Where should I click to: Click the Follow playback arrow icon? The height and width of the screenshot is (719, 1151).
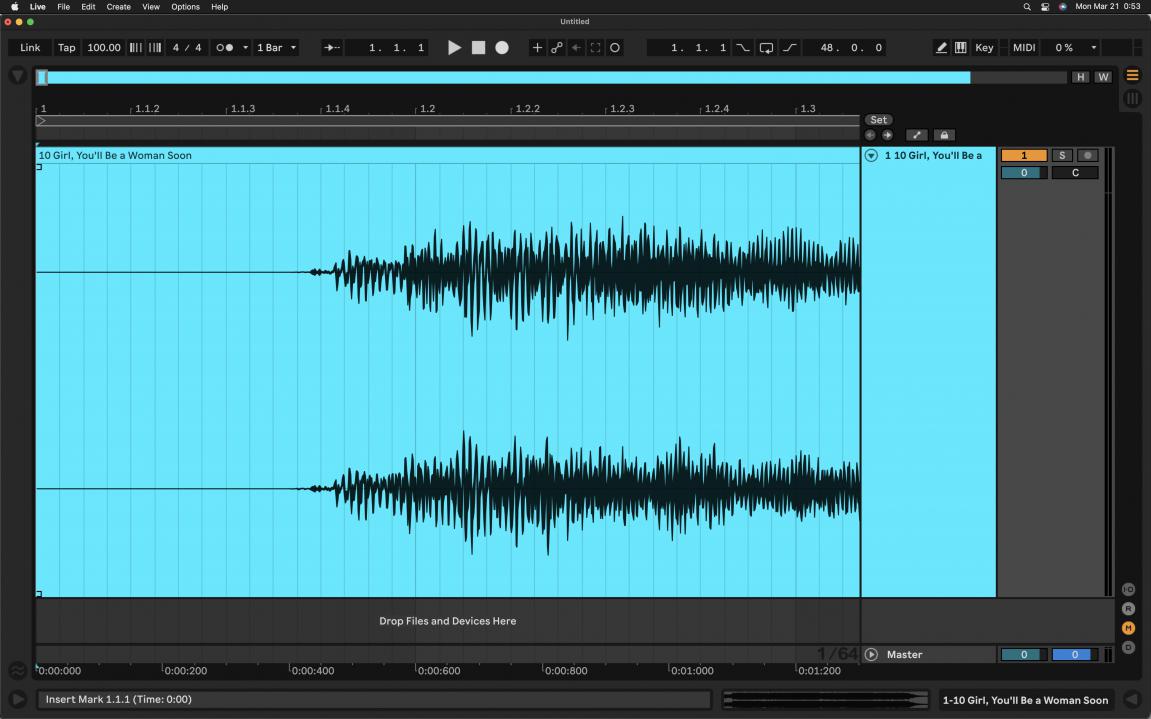point(332,48)
